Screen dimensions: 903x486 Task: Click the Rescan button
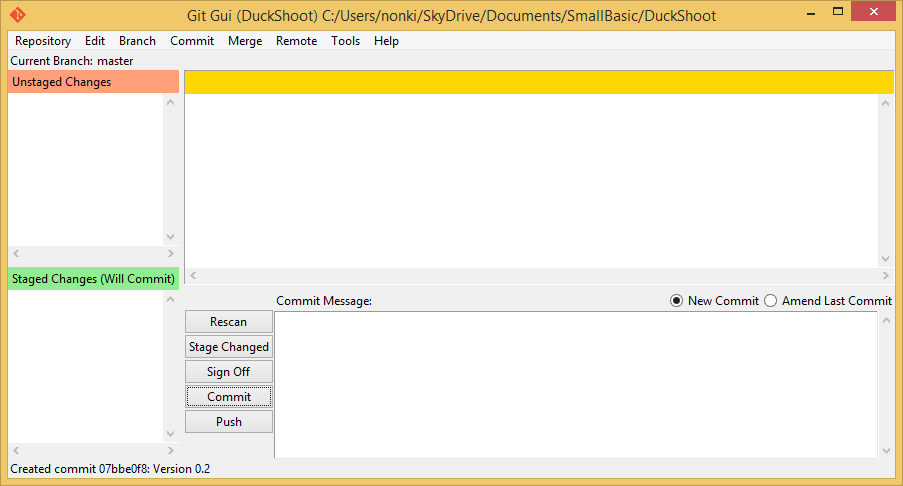tap(229, 322)
